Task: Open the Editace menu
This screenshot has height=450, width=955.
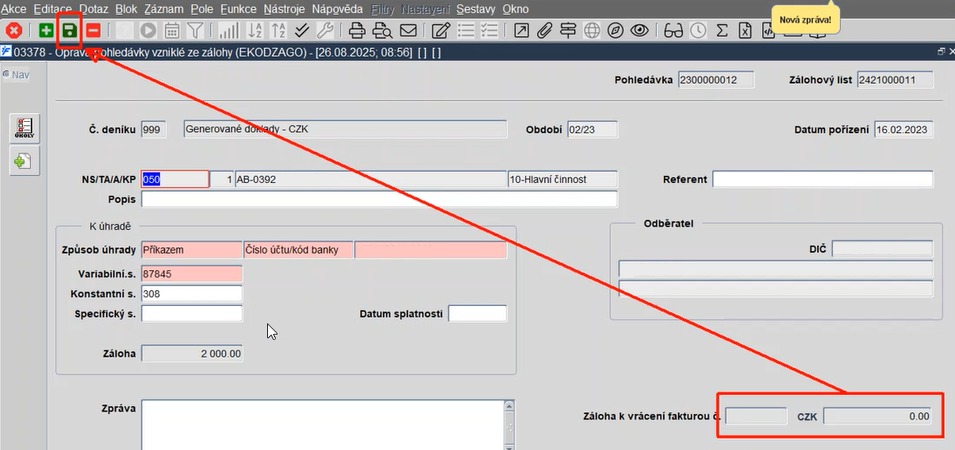Action: (53, 9)
